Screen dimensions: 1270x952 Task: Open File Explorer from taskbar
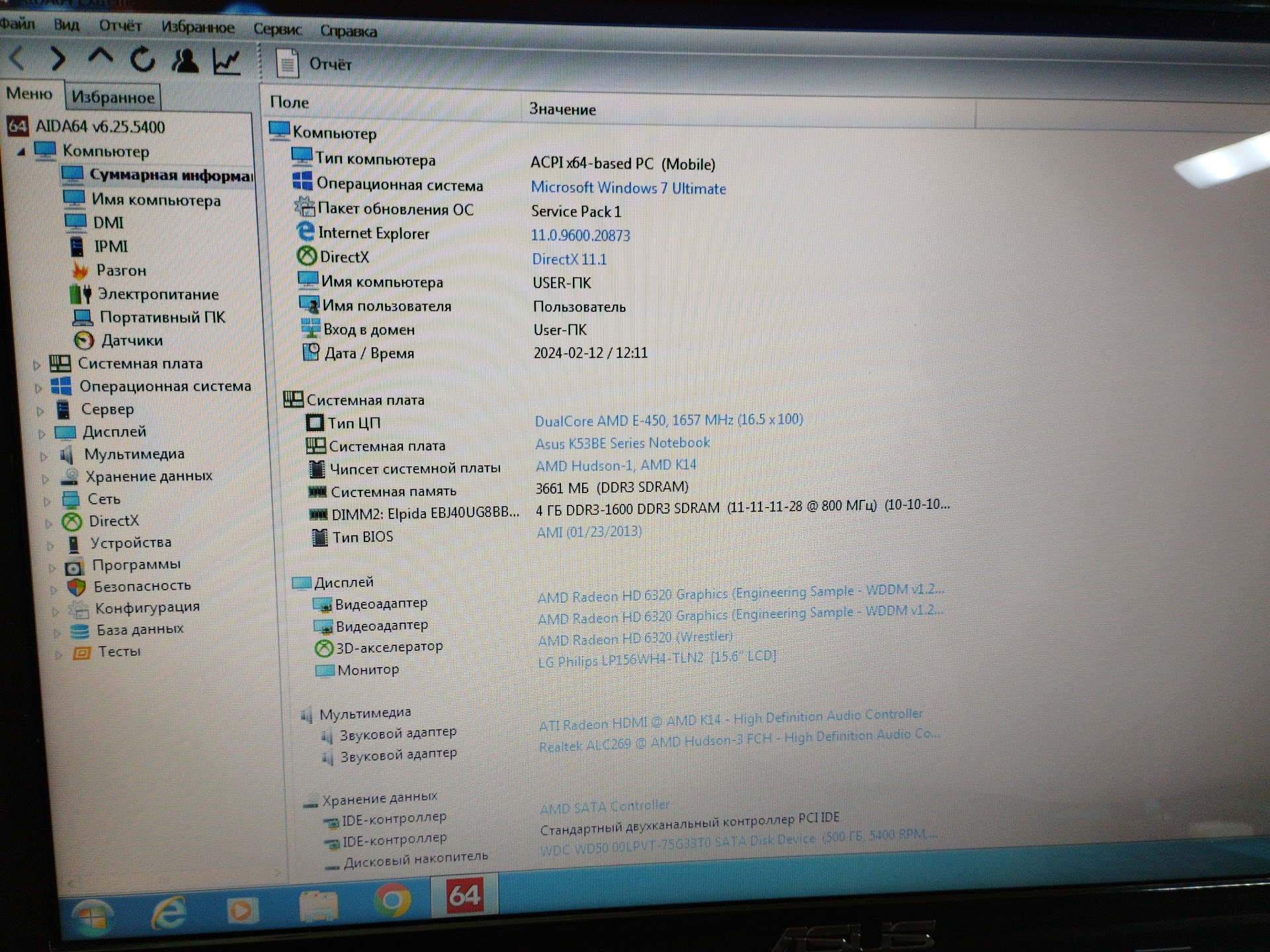point(318,906)
